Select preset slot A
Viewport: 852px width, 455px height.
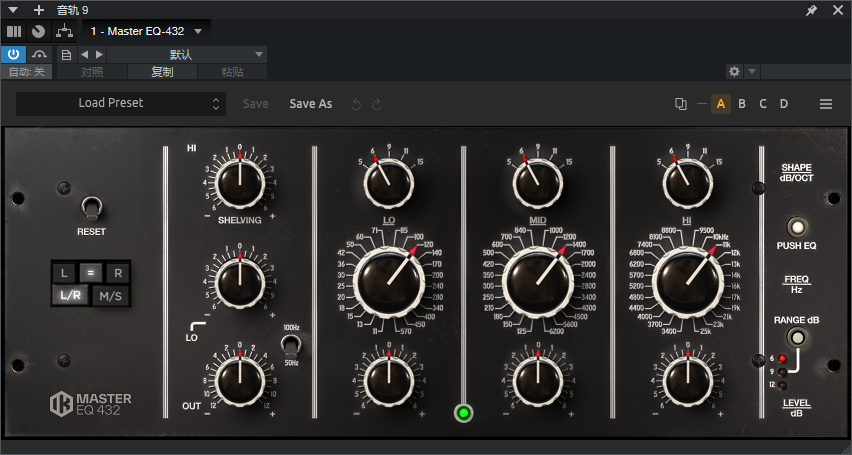(x=721, y=104)
